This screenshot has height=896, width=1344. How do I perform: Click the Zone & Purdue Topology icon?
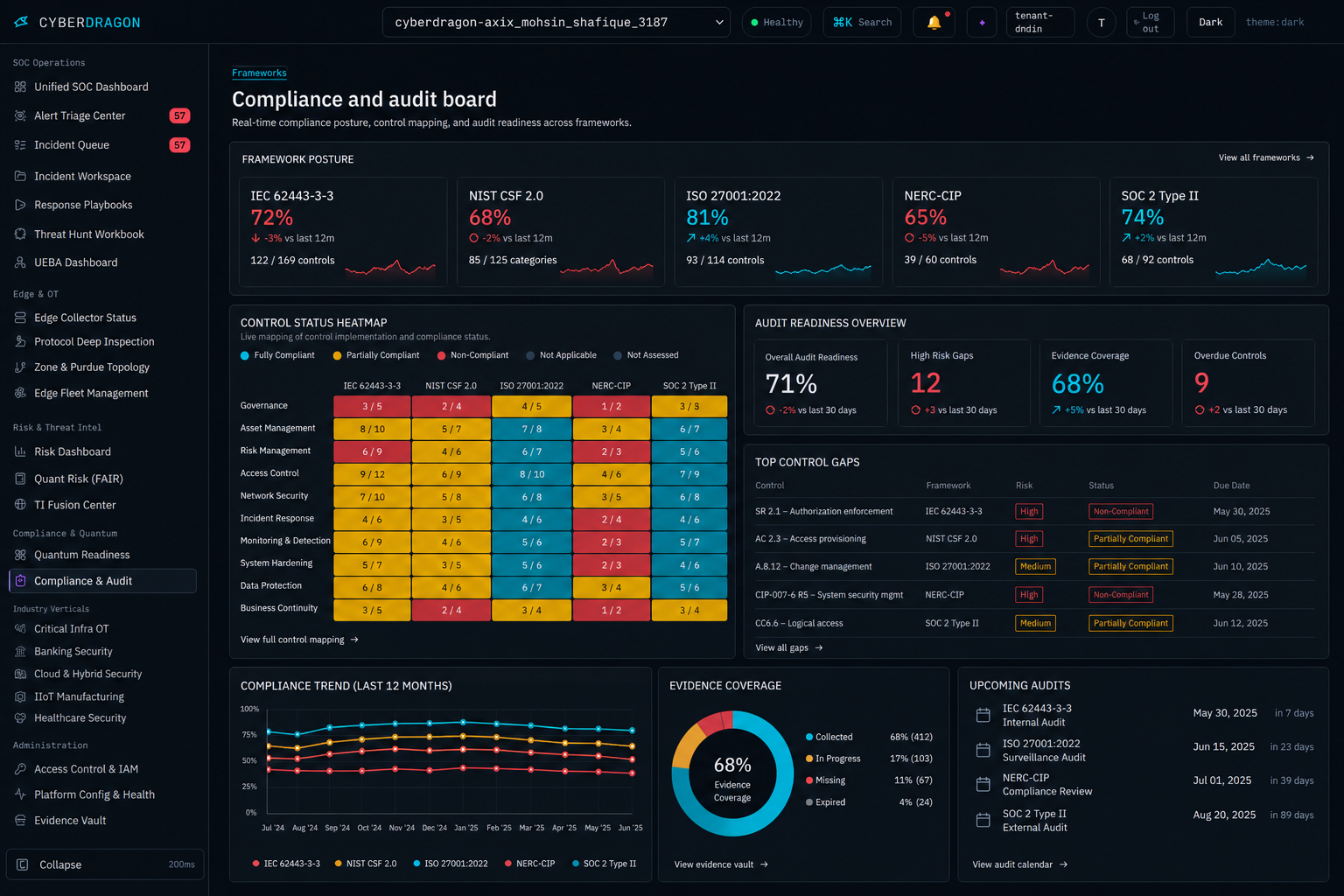20,367
